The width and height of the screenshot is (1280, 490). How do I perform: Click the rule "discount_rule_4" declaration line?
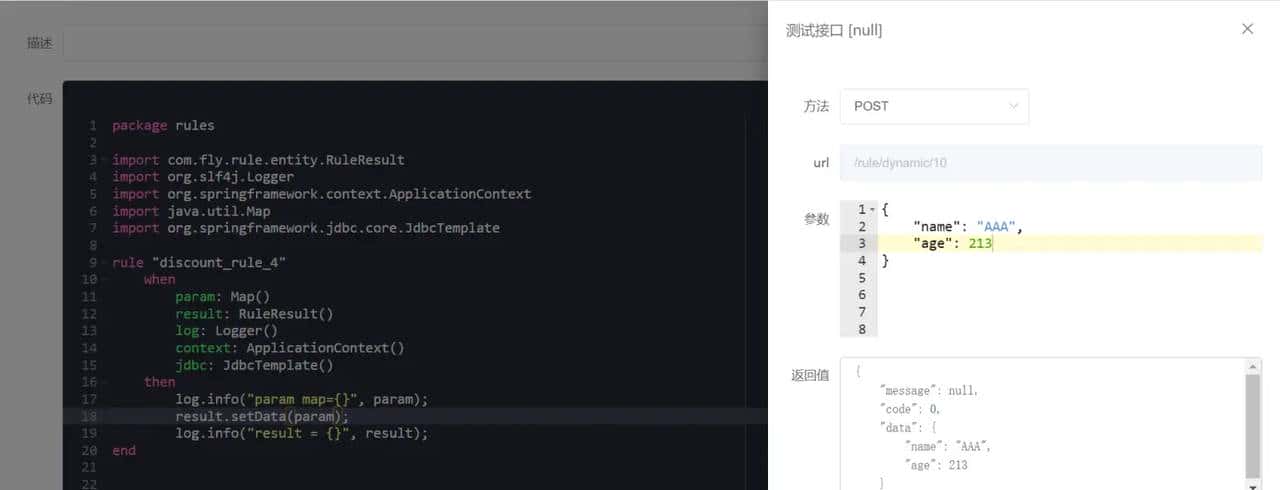click(x=199, y=262)
